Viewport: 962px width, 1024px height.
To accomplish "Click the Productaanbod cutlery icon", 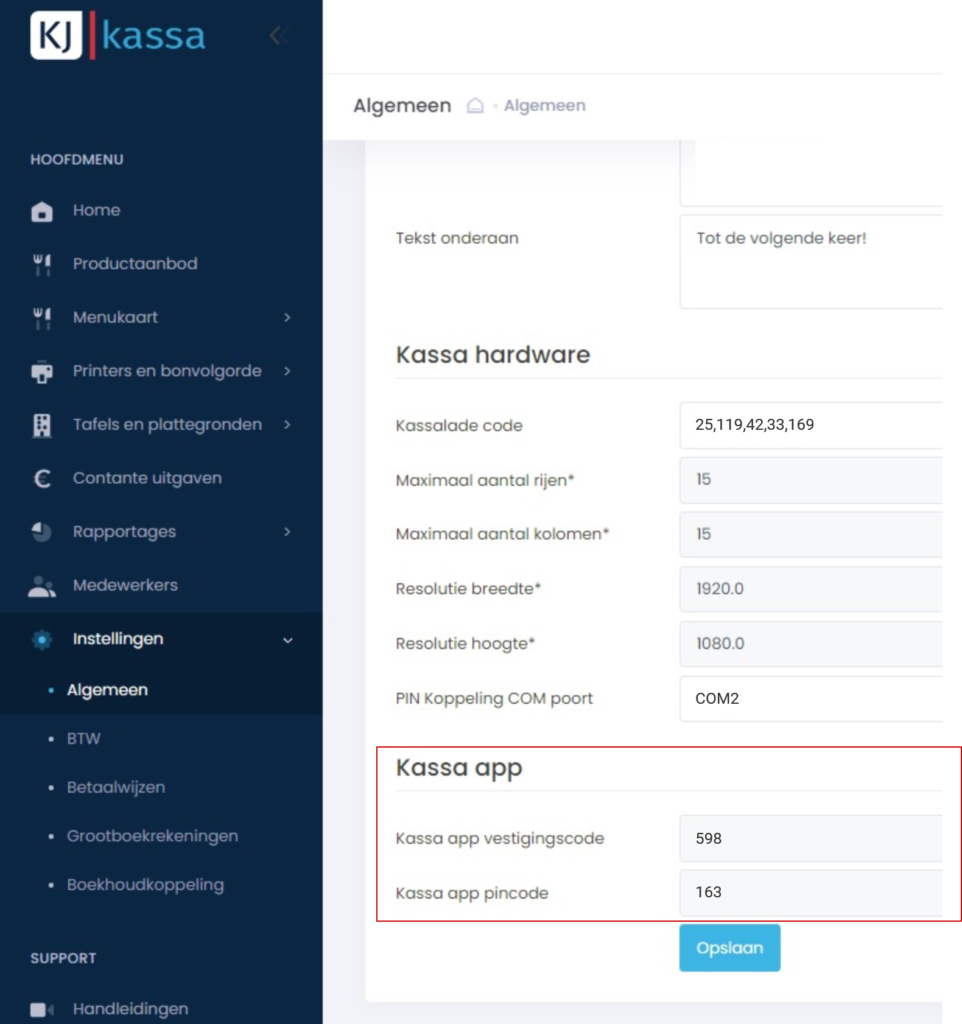I will 42,264.
